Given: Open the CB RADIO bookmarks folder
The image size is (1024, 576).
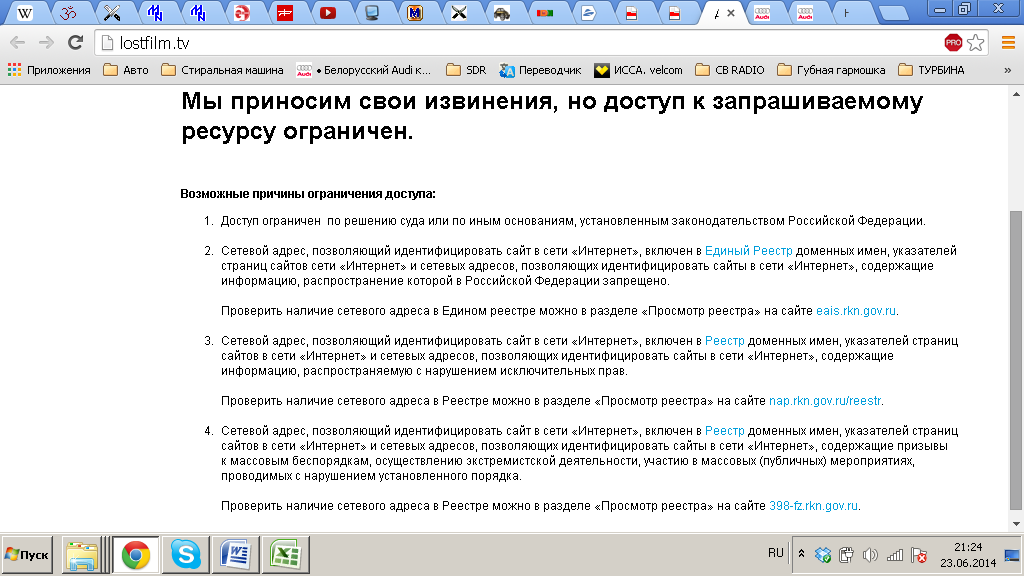Looking at the screenshot, I should coord(729,70).
